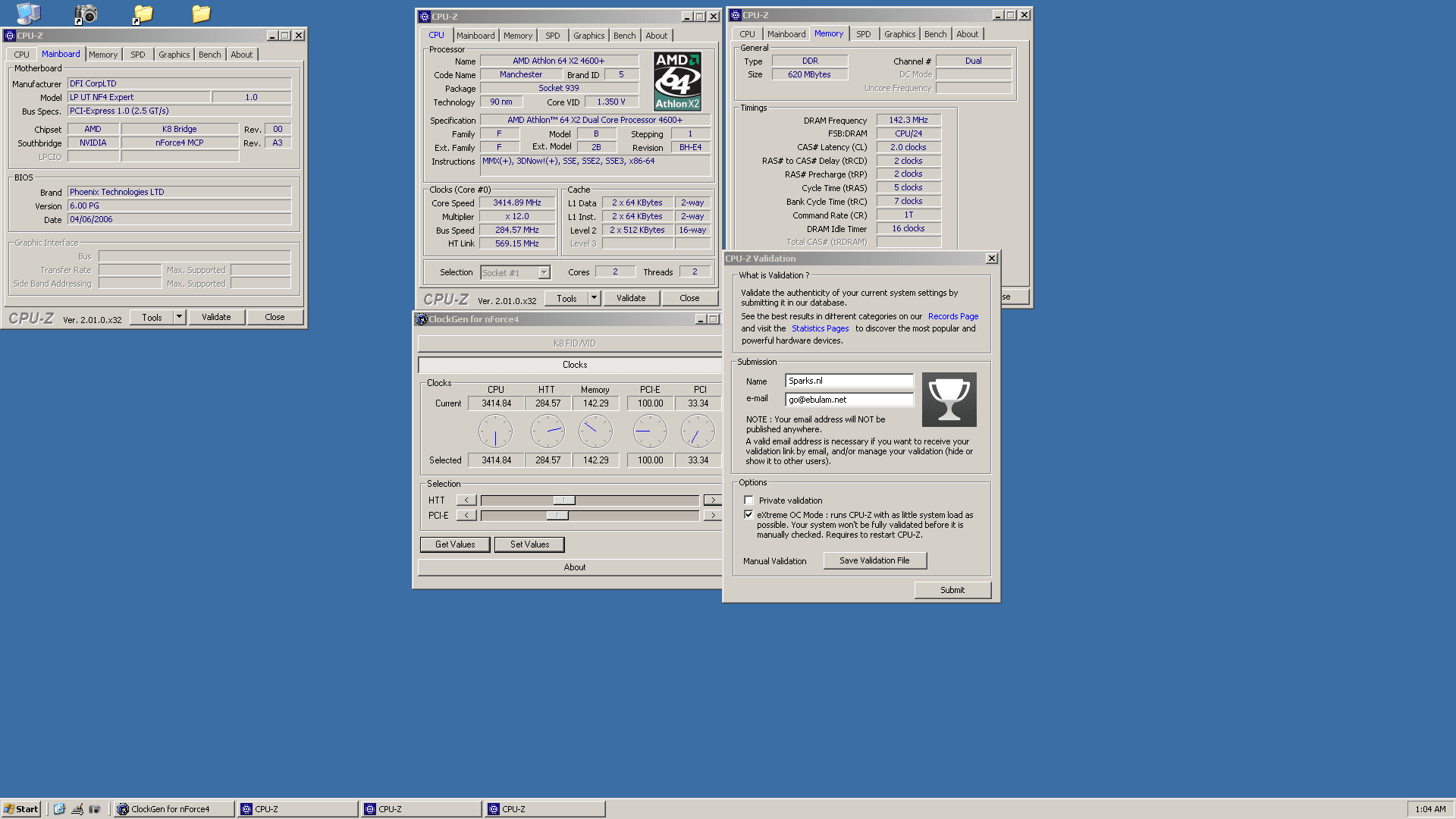The image size is (1456, 819).
Task: Launch Internet Explorer from the quick launch bar
Action: tap(60, 809)
